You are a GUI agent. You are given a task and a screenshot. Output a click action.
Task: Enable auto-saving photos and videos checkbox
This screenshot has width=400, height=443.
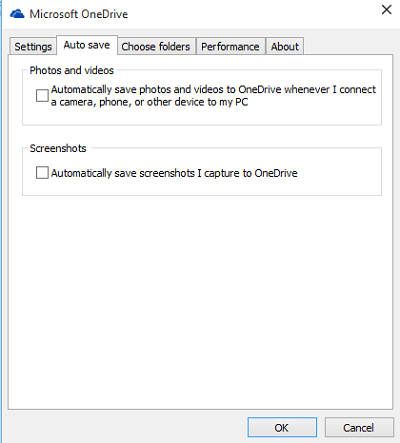pos(42,95)
